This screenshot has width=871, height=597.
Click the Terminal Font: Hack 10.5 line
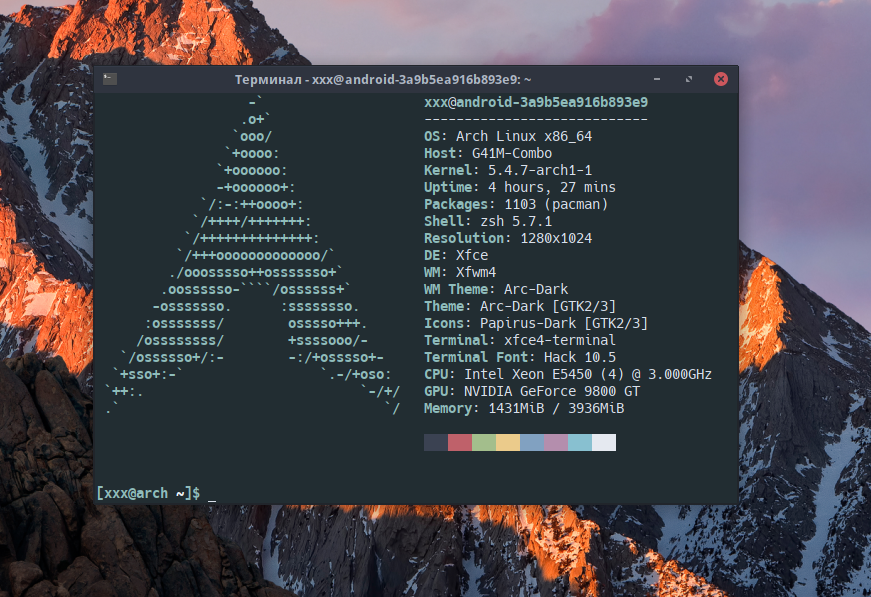[520, 357]
